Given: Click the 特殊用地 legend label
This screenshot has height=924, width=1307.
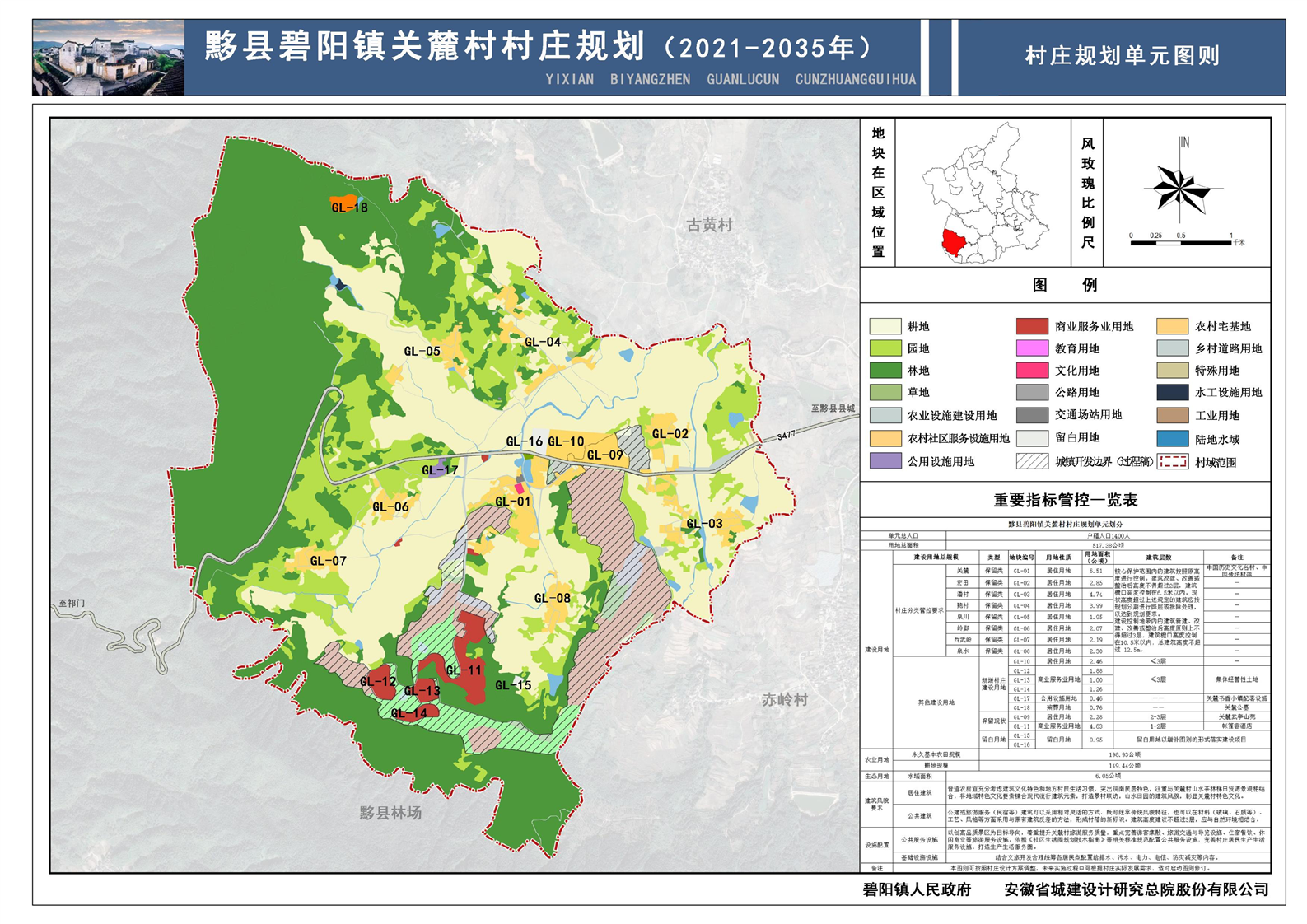Looking at the screenshot, I should coord(1217,371).
